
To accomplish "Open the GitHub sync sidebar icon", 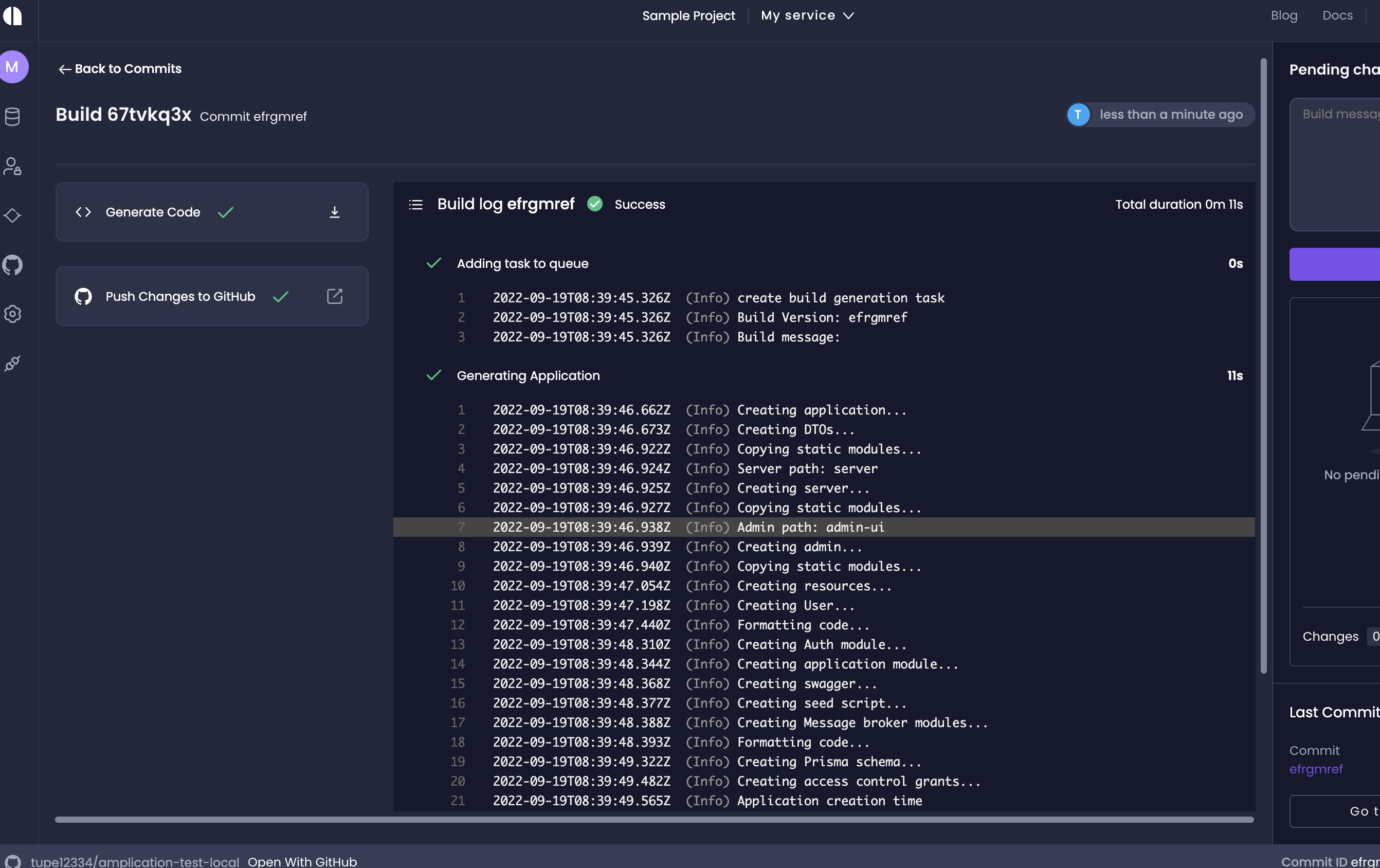I will click(x=13, y=265).
